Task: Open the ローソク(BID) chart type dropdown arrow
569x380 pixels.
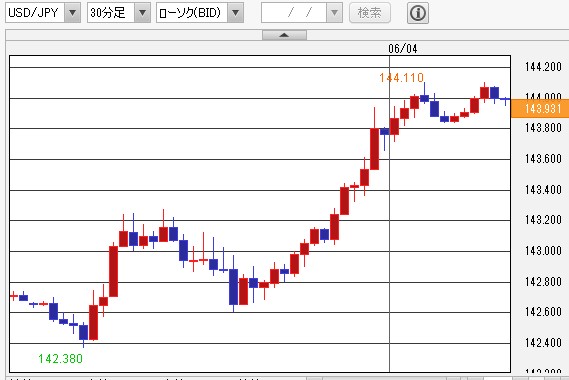Action: point(236,13)
